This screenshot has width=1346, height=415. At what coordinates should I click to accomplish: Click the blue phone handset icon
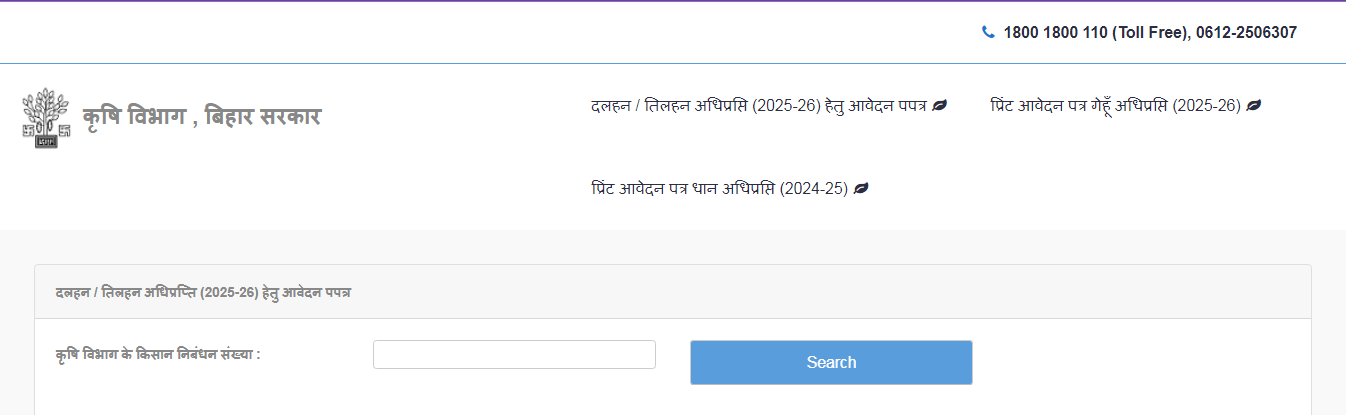(x=988, y=32)
